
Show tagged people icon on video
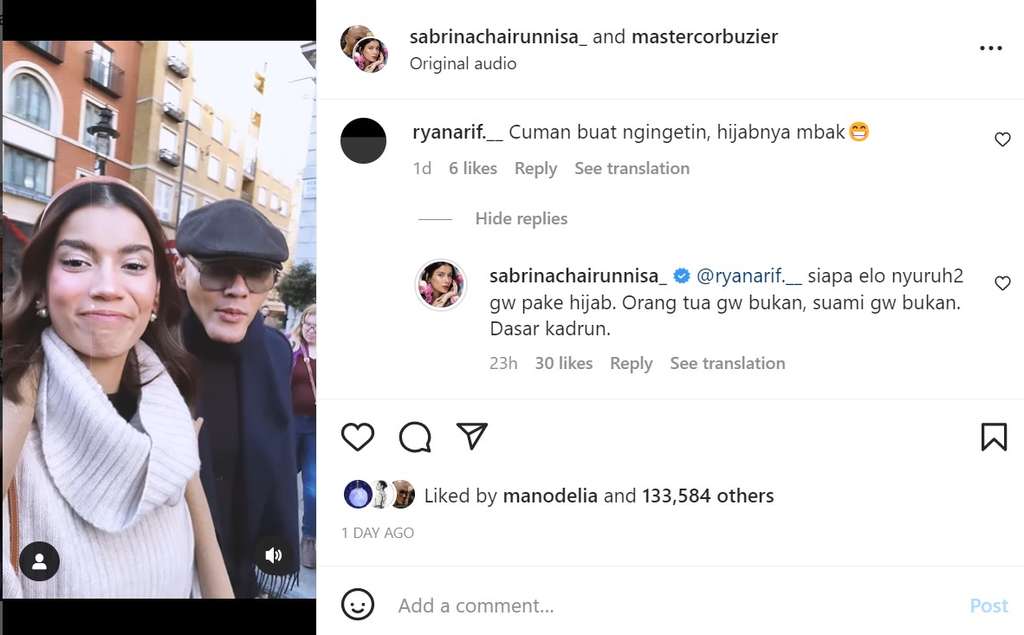click(x=40, y=561)
